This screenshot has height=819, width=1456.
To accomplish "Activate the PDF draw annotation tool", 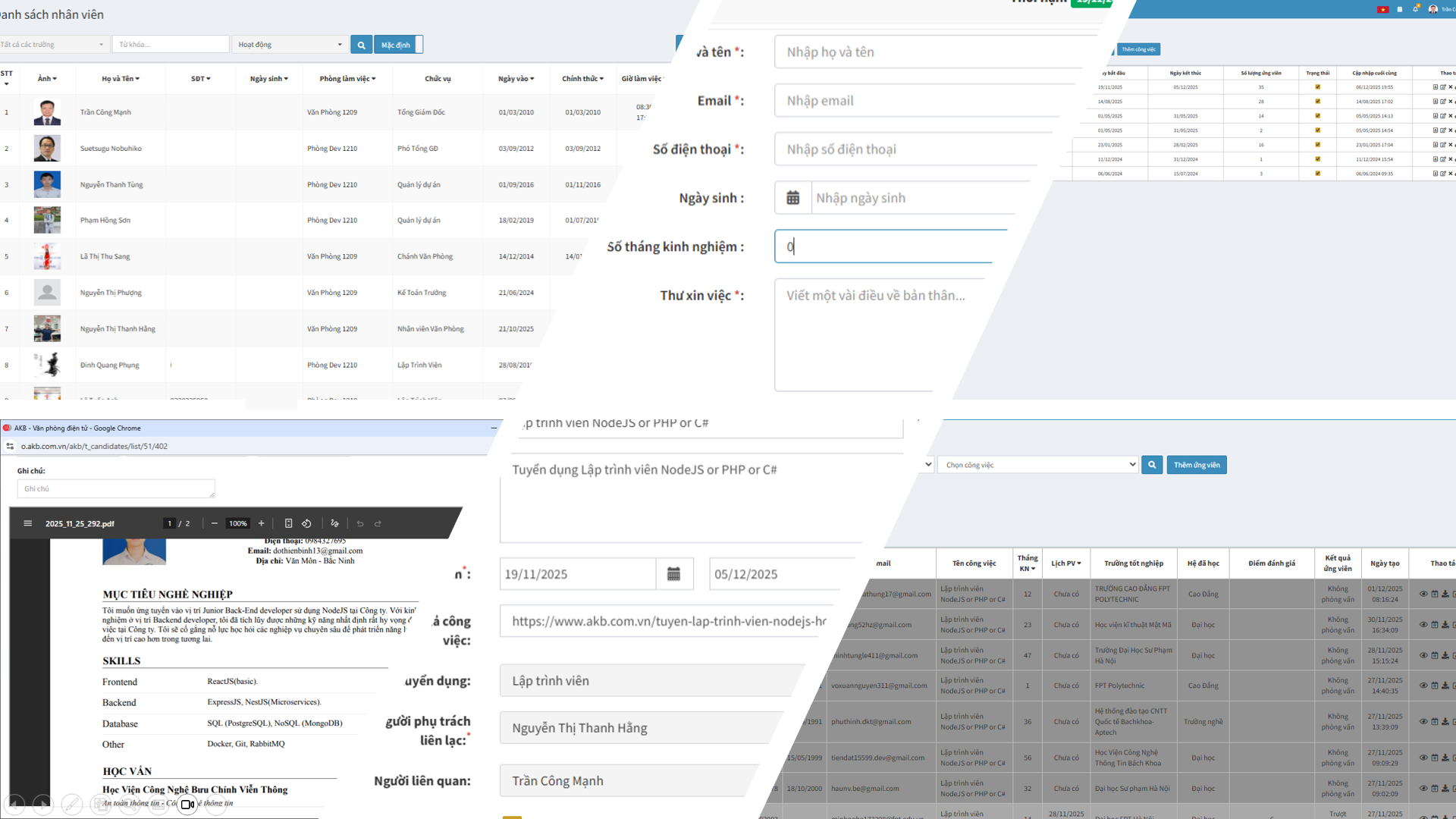I will 334,523.
